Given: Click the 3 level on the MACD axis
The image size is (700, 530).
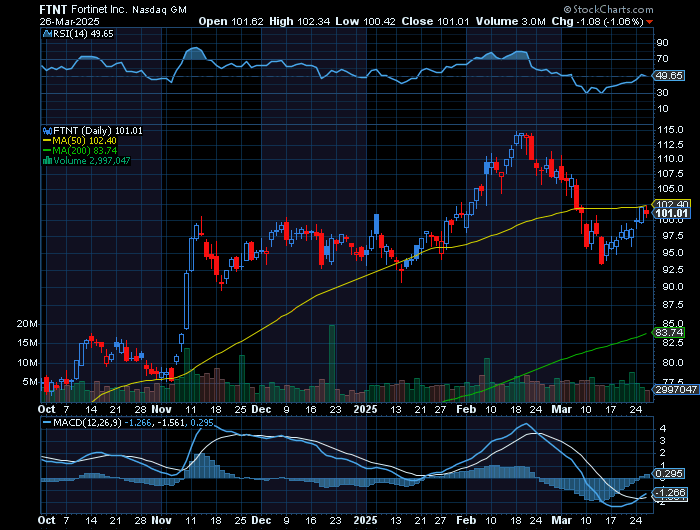Looking at the screenshot, I should coord(663,441).
